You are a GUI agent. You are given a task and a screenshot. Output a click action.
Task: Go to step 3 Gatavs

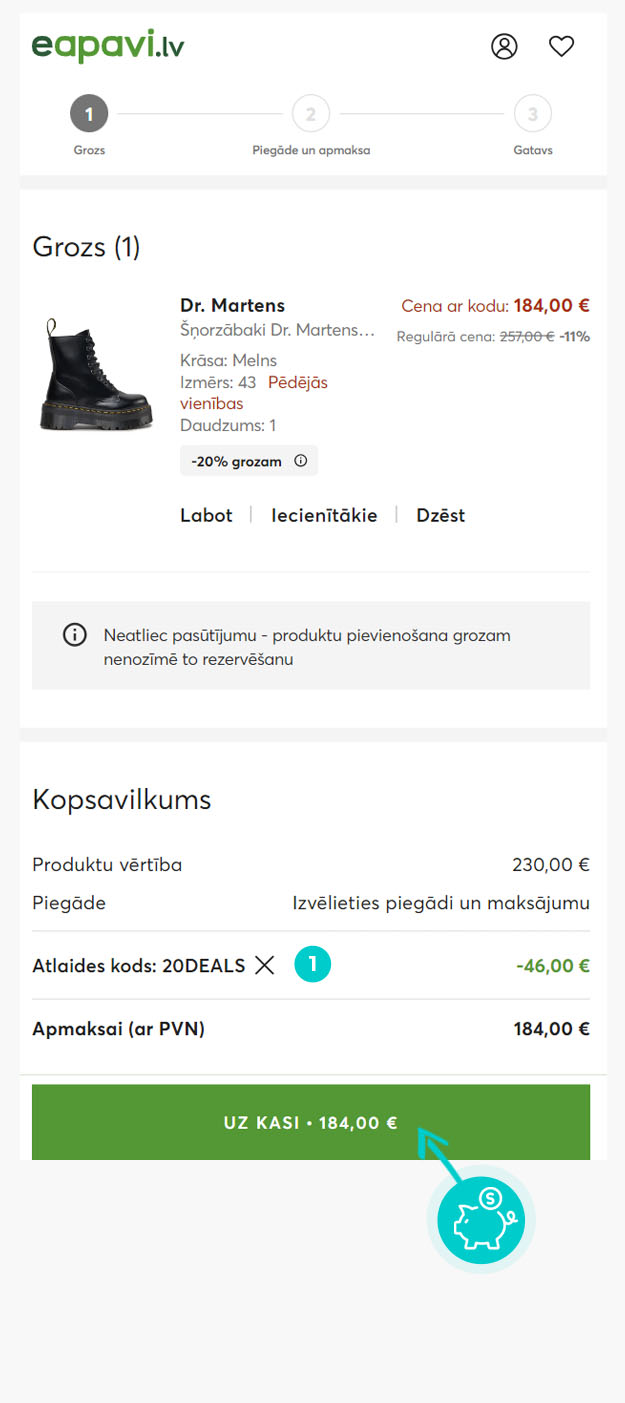(x=532, y=115)
